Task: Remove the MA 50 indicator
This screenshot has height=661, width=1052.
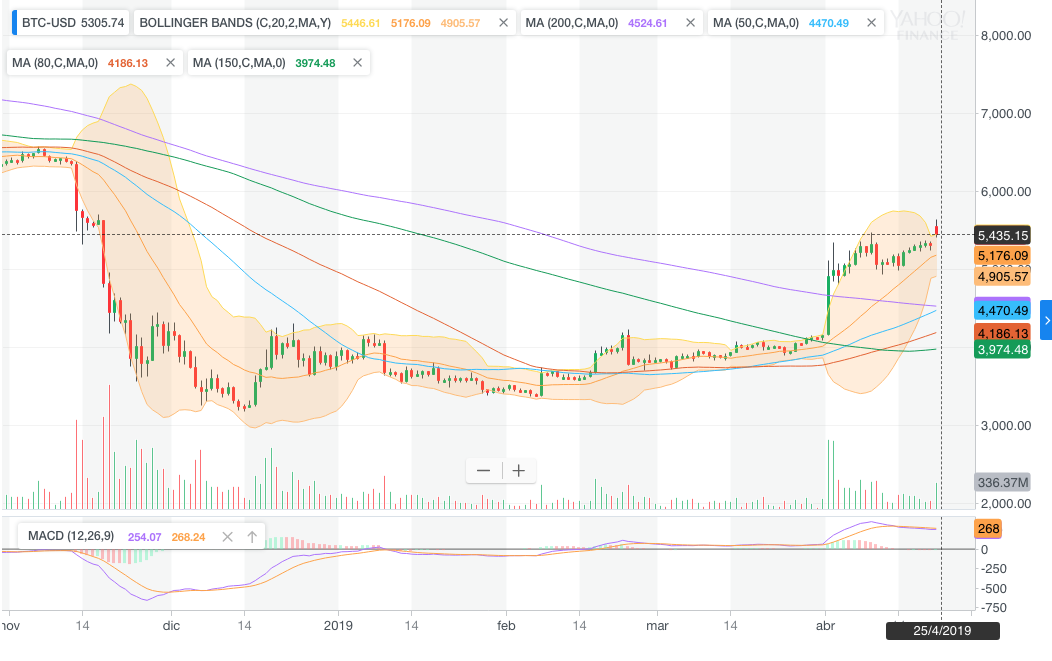Action: pos(871,23)
